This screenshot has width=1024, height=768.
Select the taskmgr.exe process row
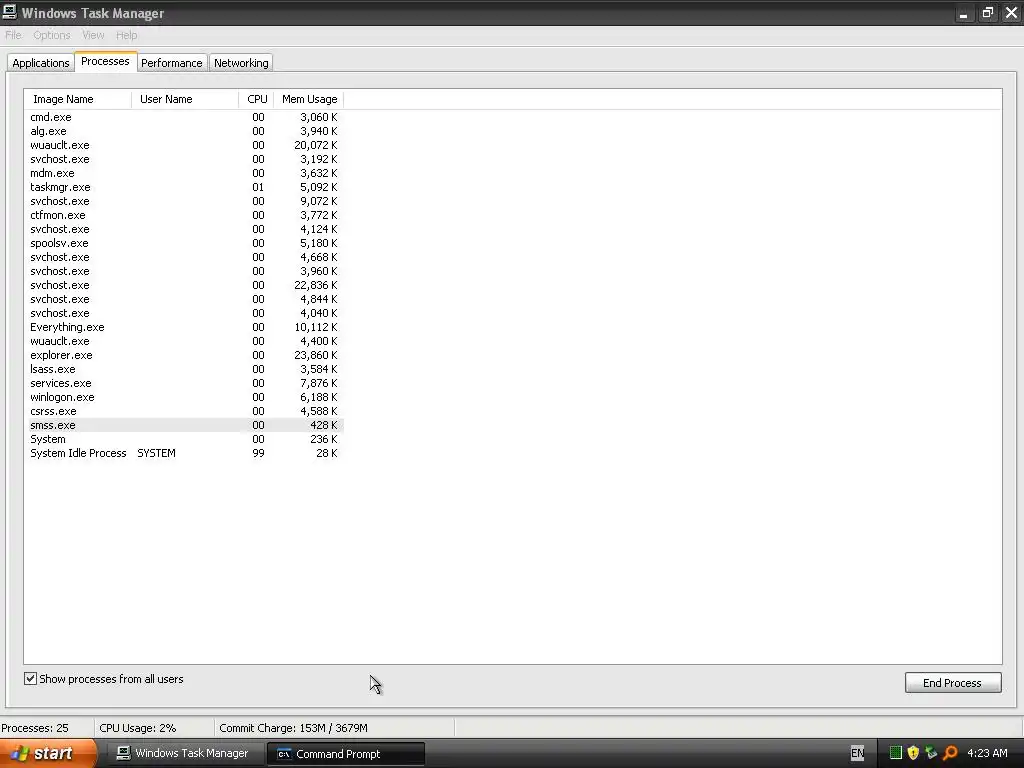click(x=184, y=187)
